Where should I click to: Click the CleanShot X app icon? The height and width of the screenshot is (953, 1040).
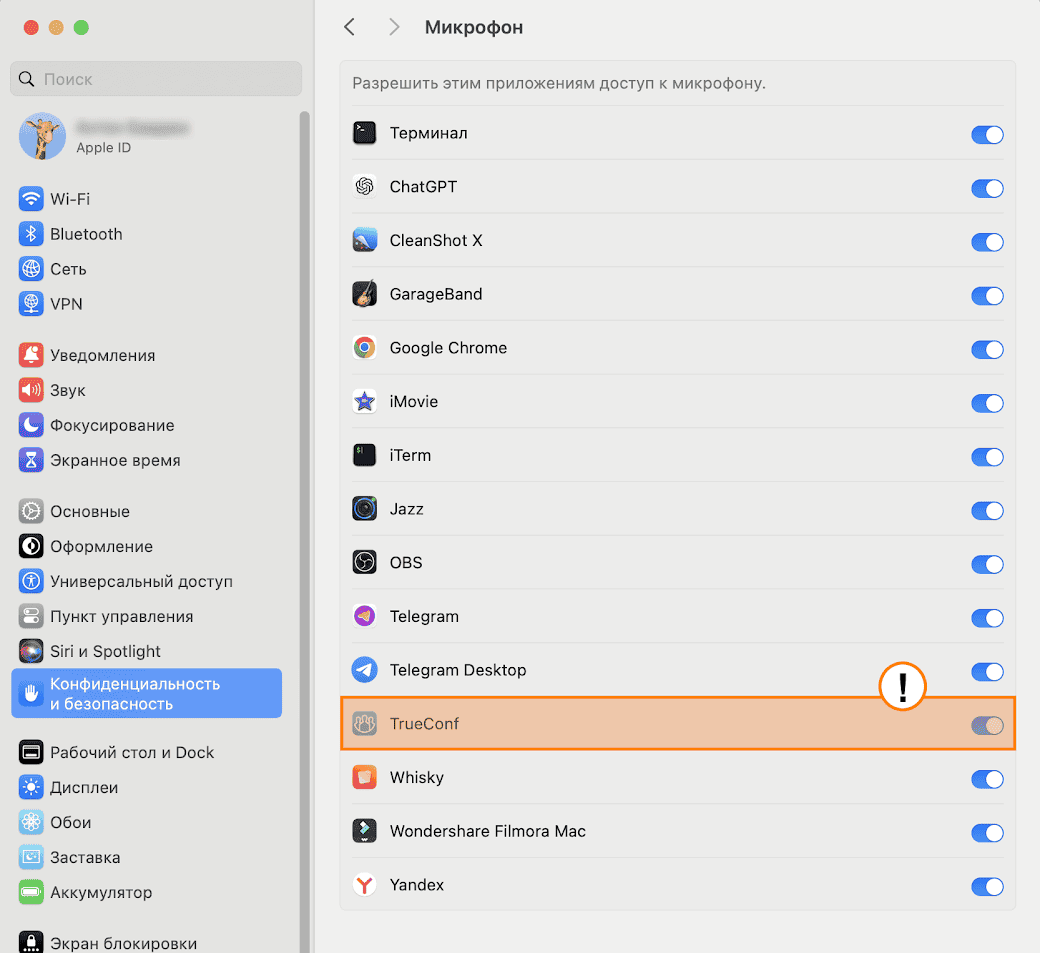[364, 241]
